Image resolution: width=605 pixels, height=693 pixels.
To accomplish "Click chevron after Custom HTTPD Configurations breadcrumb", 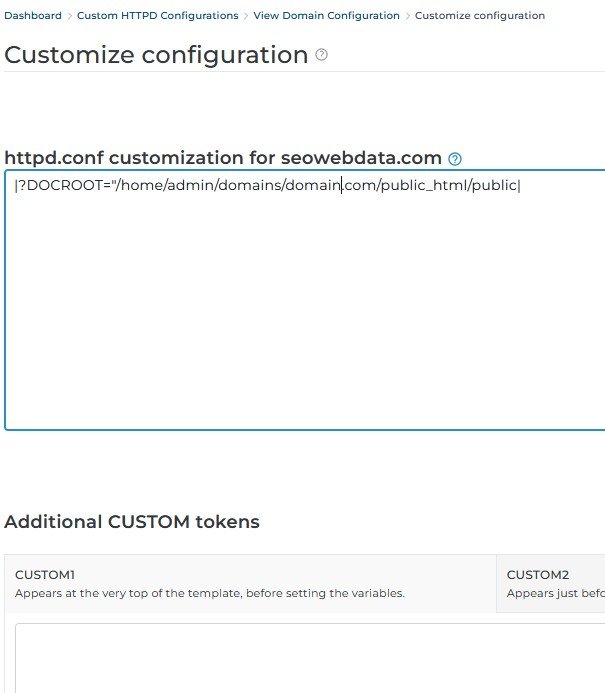I will coord(246,16).
